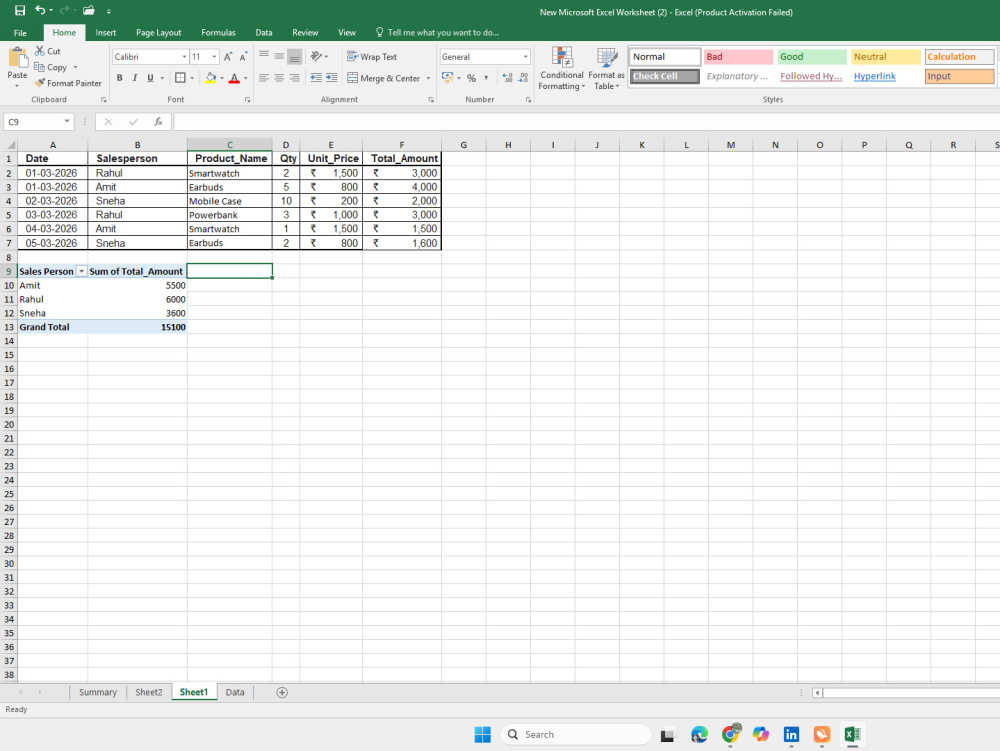Click the Cut scissors button

point(48,51)
